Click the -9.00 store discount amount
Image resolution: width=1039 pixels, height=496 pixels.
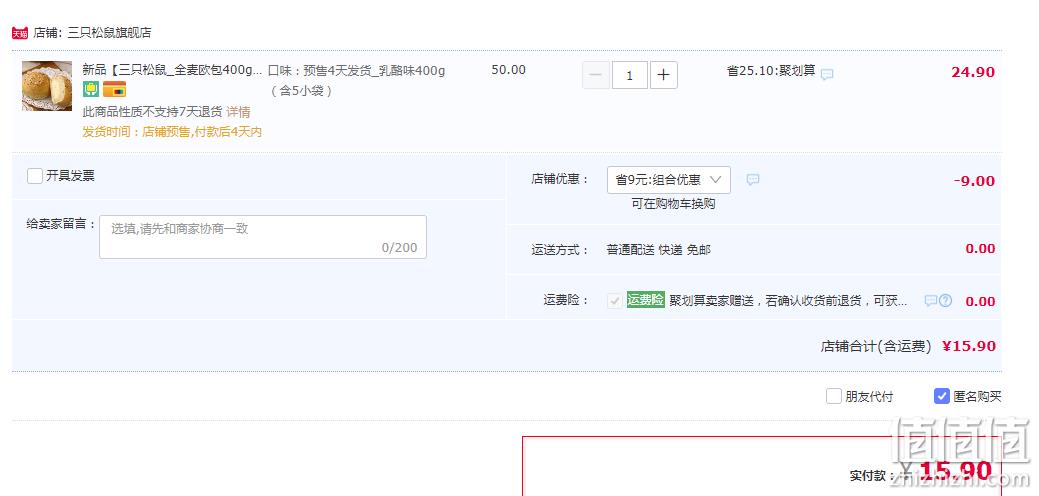coord(975,181)
